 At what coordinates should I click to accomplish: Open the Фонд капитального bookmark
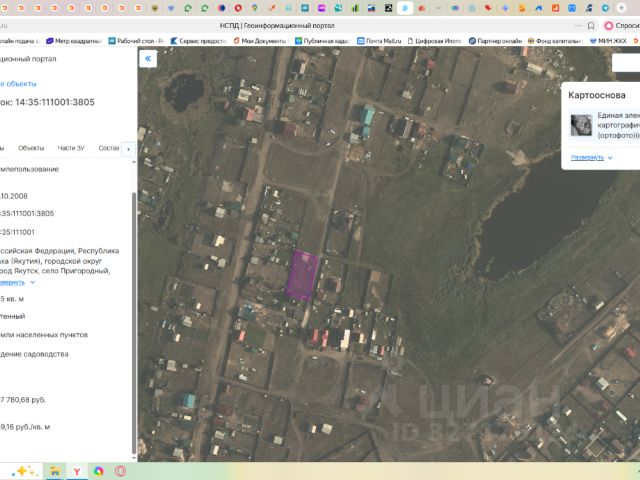coord(554,41)
